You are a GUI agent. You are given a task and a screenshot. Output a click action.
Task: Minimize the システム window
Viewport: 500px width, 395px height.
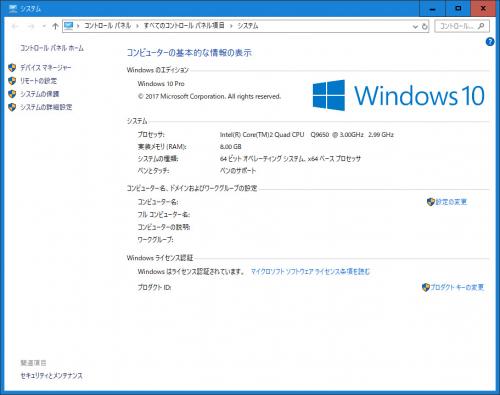point(432,8)
